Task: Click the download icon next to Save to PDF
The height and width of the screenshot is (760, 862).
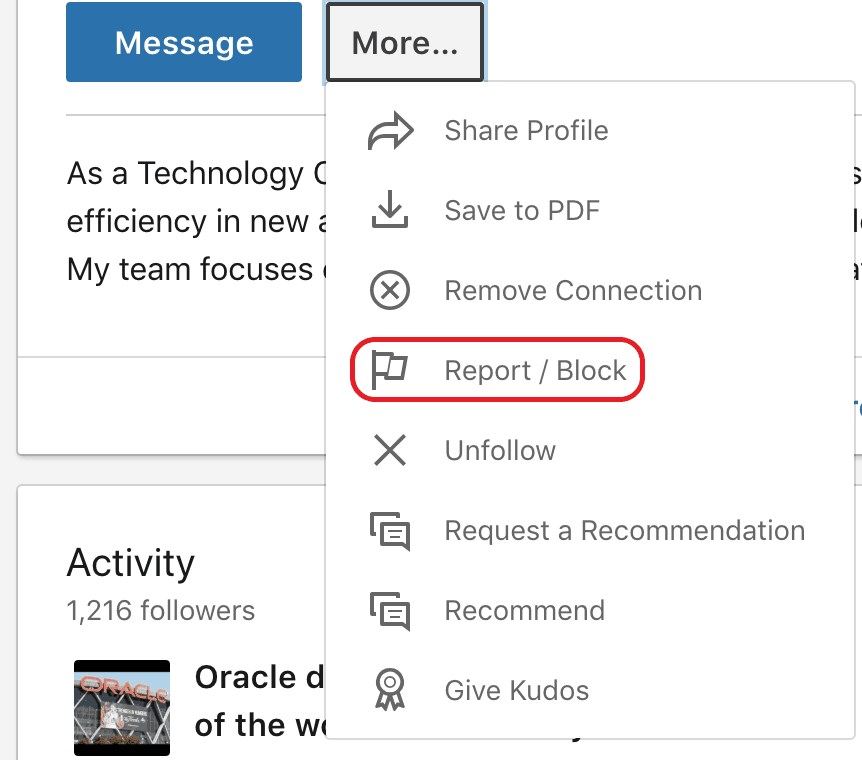Action: coord(390,210)
